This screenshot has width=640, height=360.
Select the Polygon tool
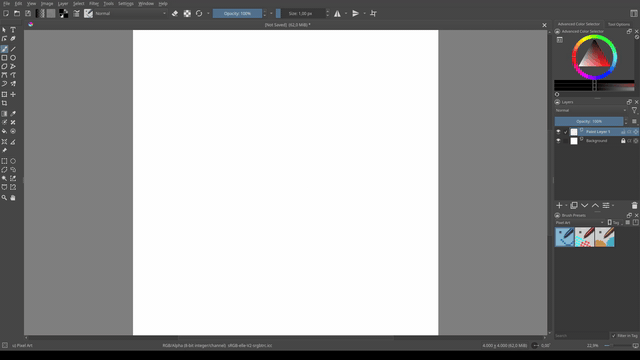tap(4, 67)
